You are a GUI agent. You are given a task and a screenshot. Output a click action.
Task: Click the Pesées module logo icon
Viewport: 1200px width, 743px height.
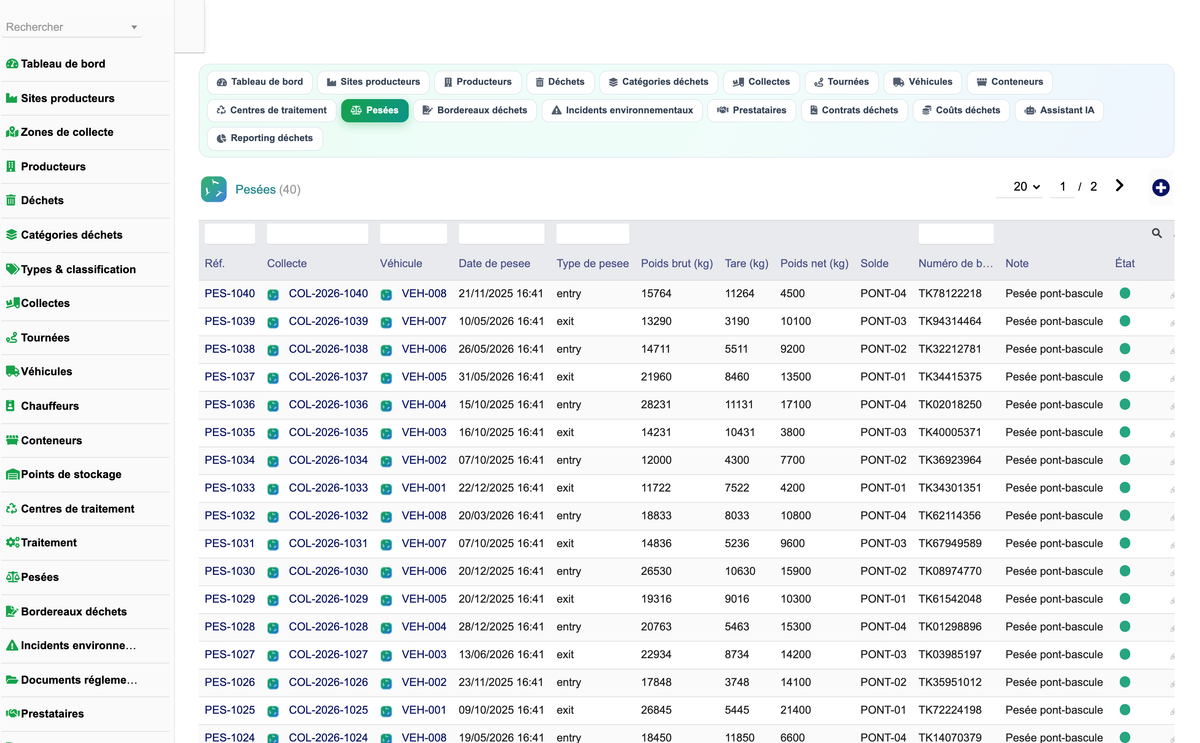click(x=214, y=189)
